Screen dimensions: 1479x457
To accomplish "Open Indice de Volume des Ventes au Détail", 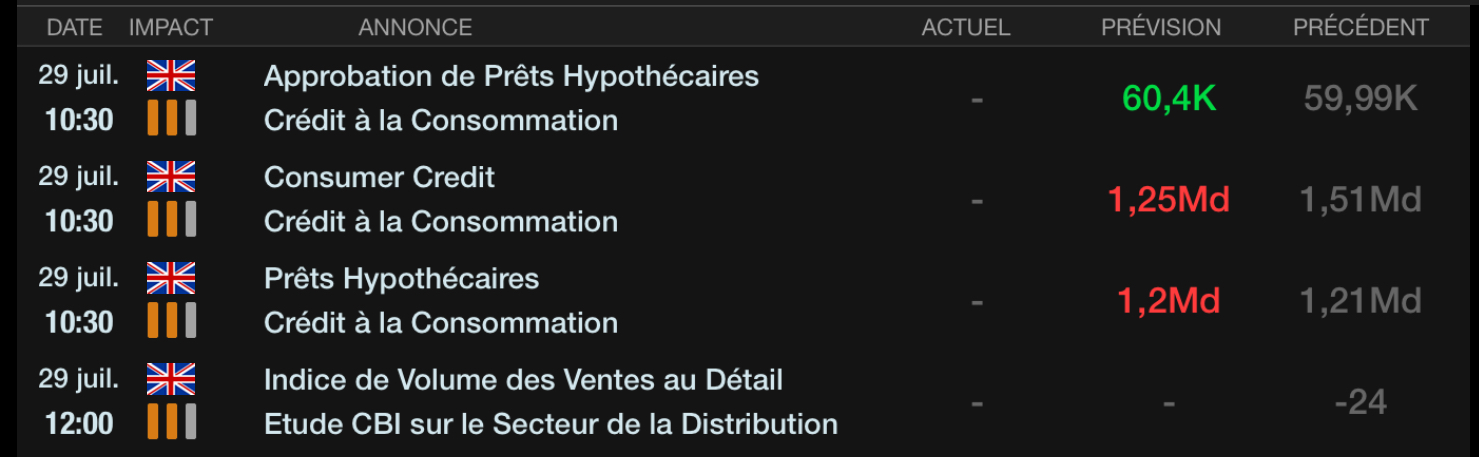I will 523,380.
